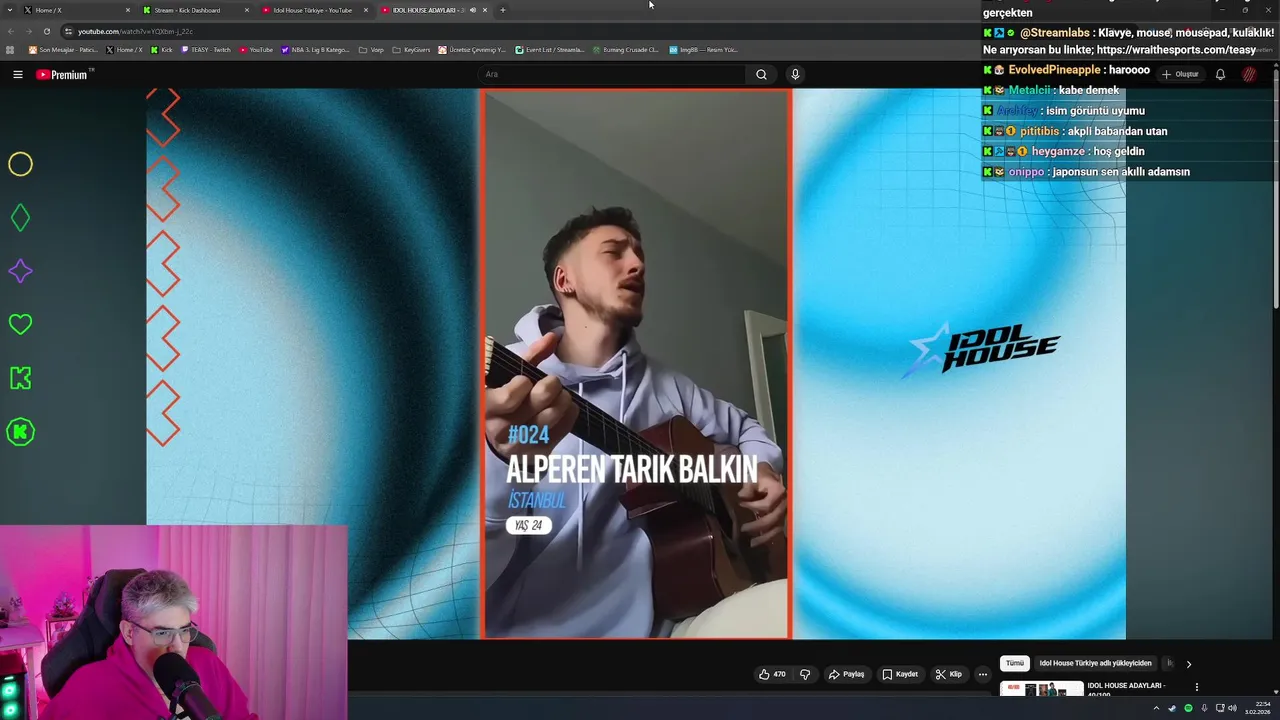This screenshot has height=720, width=1280.
Task: Open the account avatar menu
Action: [1250, 74]
